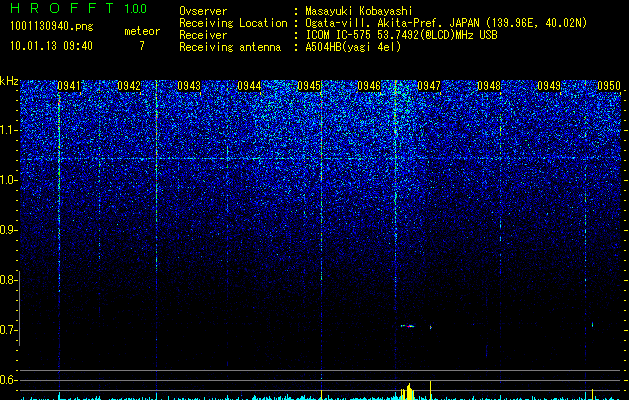
Task: Click the 0949 time marker
Action: pyautogui.click(x=549, y=86)
